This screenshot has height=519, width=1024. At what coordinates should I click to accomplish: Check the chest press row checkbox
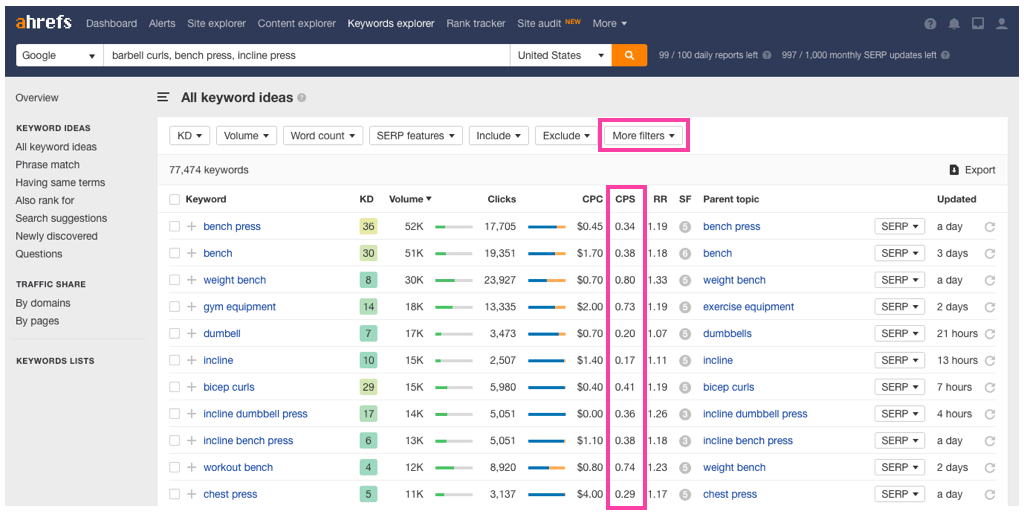tap(174, 494)
